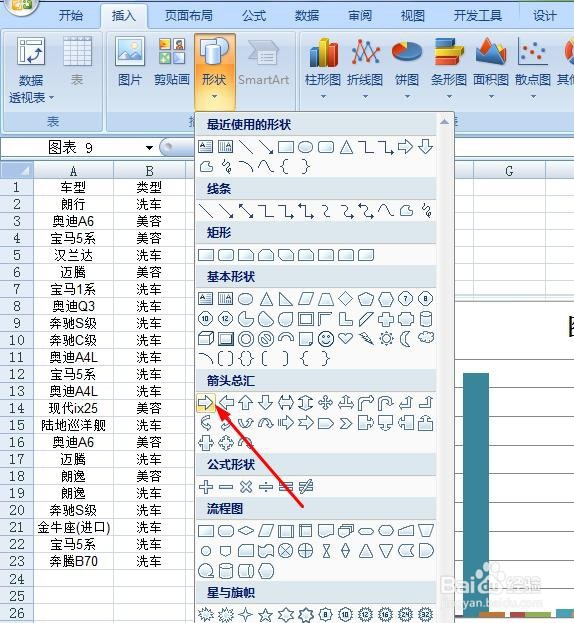Choose the moon basic shape
This screenshot has height=623, width=574.
[x=406, y=339]
